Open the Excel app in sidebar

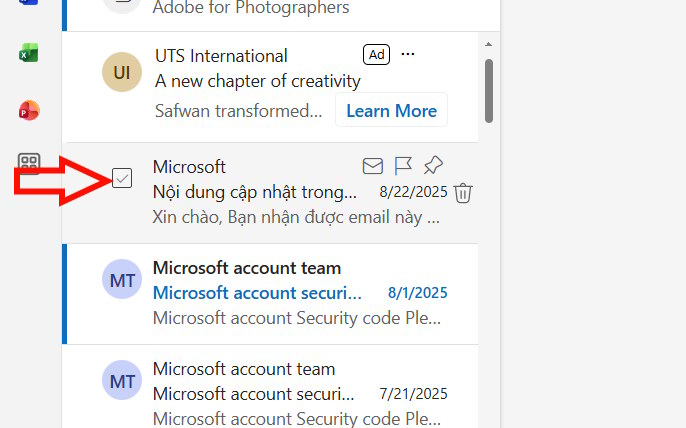[x=29, y=53]
